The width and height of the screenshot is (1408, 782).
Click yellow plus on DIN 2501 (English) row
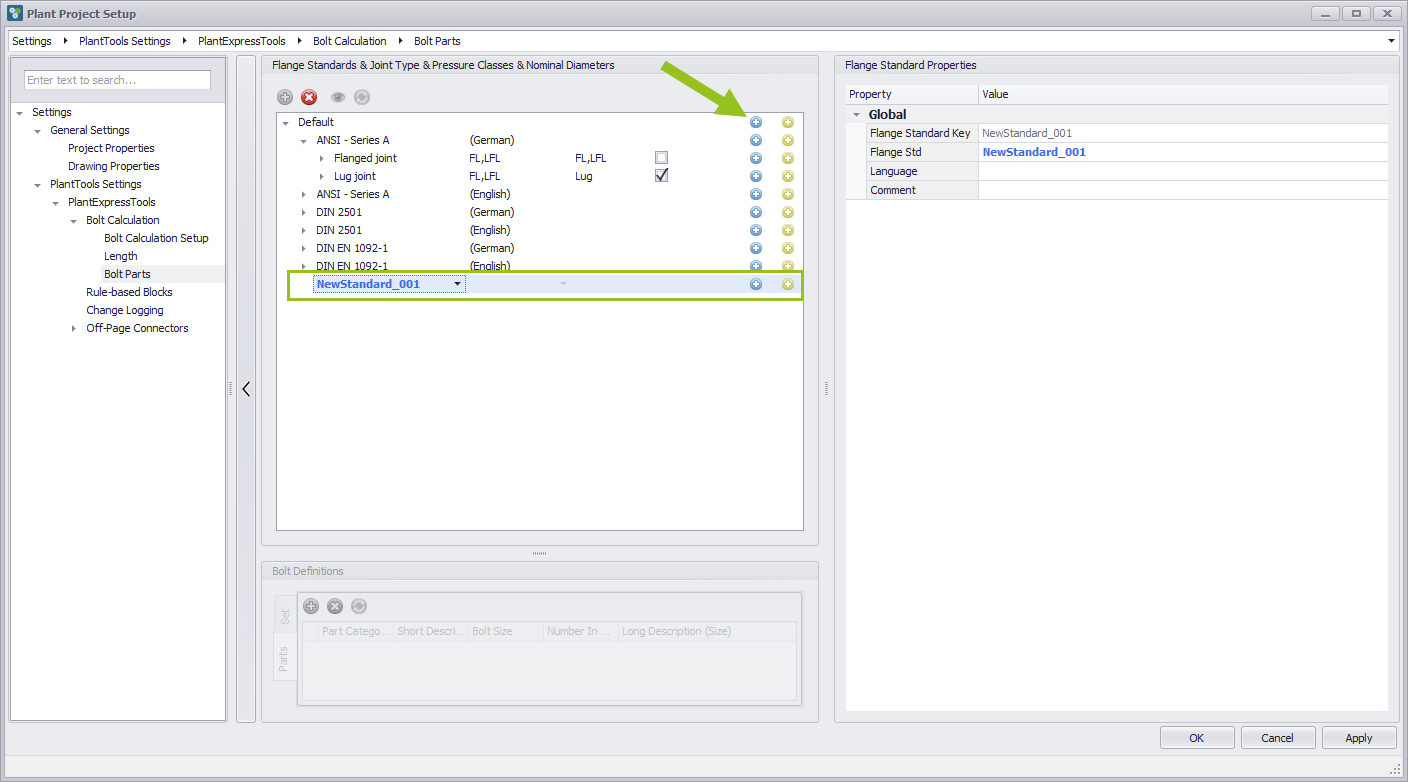point(788,230)
